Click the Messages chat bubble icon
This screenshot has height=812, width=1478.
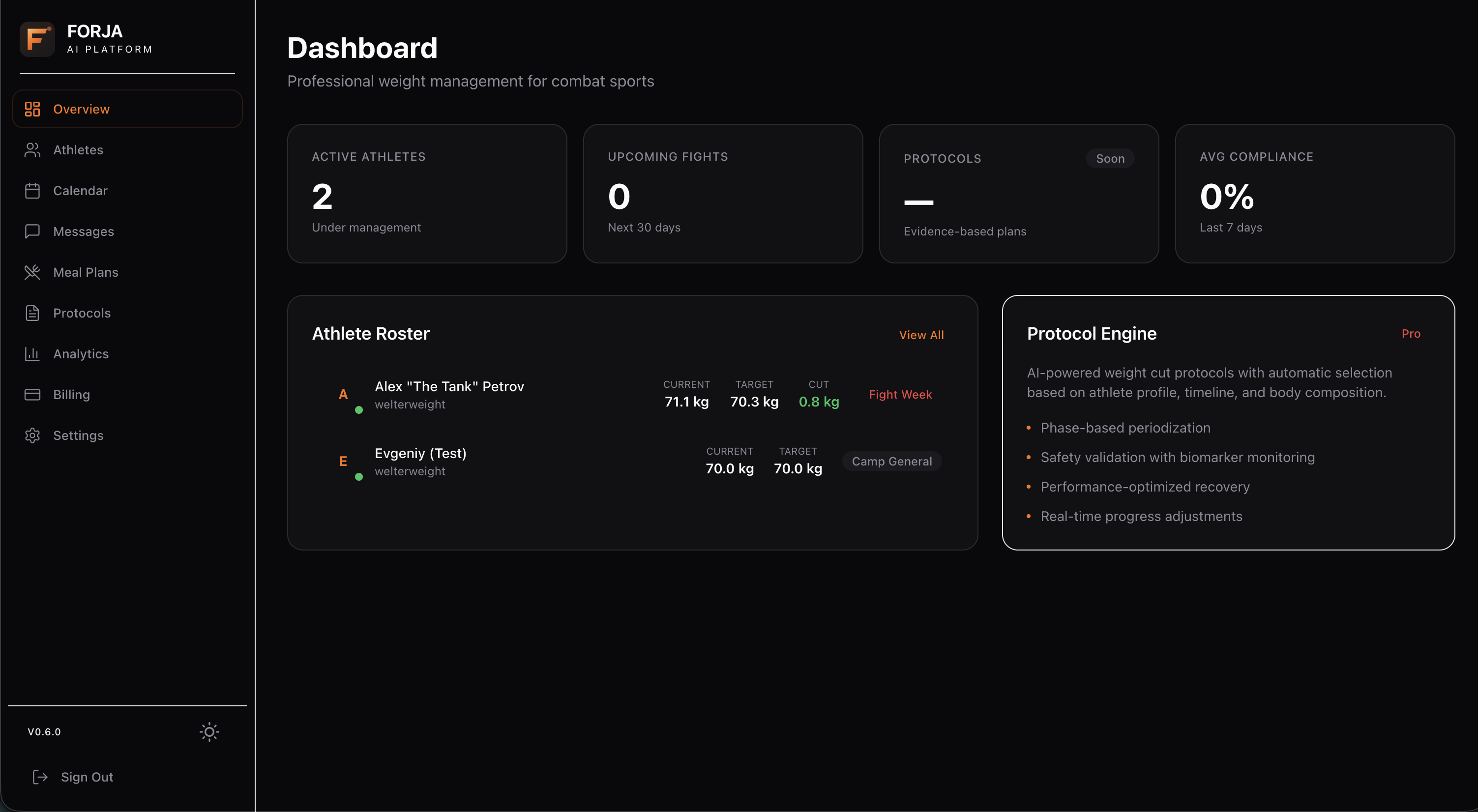pos(32,231)
